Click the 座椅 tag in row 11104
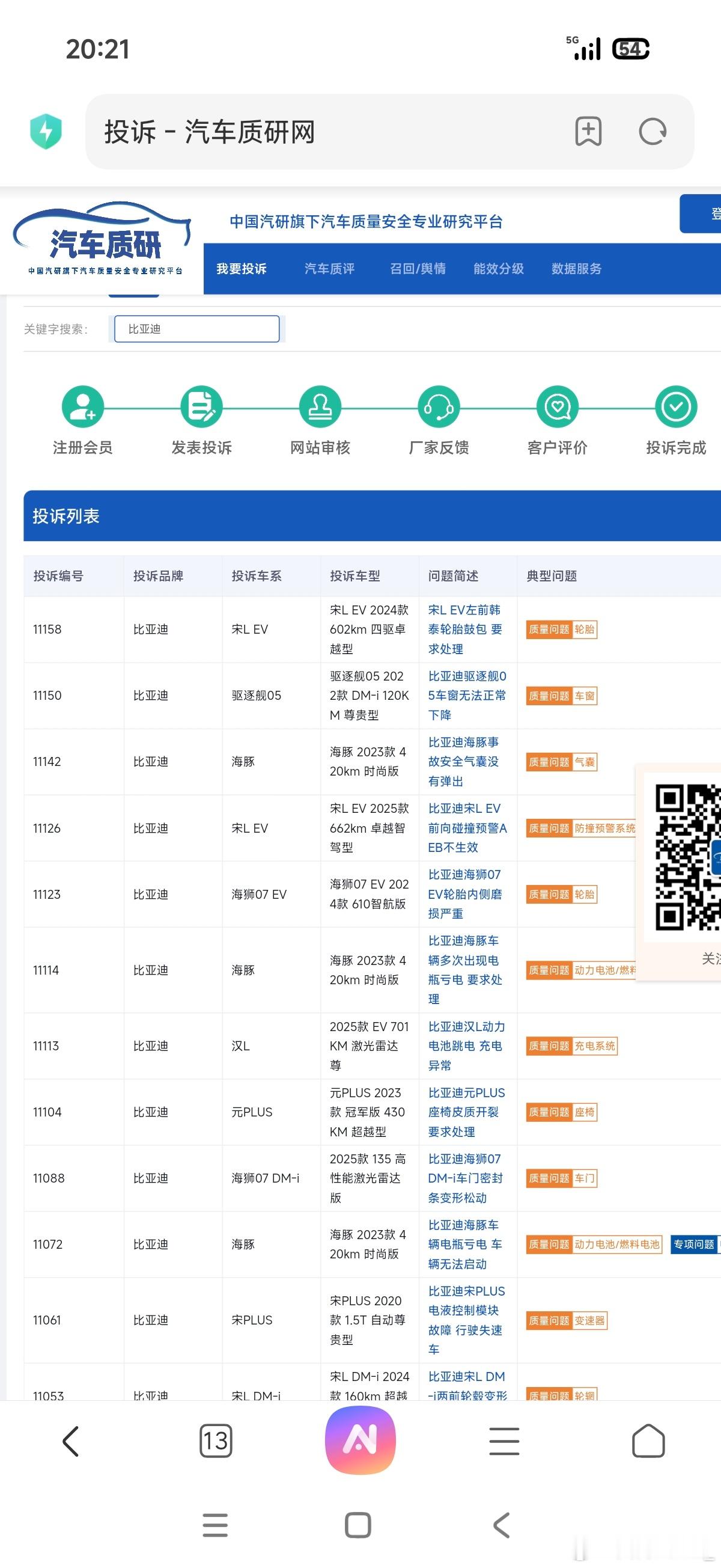This screenshot has width=721, height=1568. [585, 1112]
